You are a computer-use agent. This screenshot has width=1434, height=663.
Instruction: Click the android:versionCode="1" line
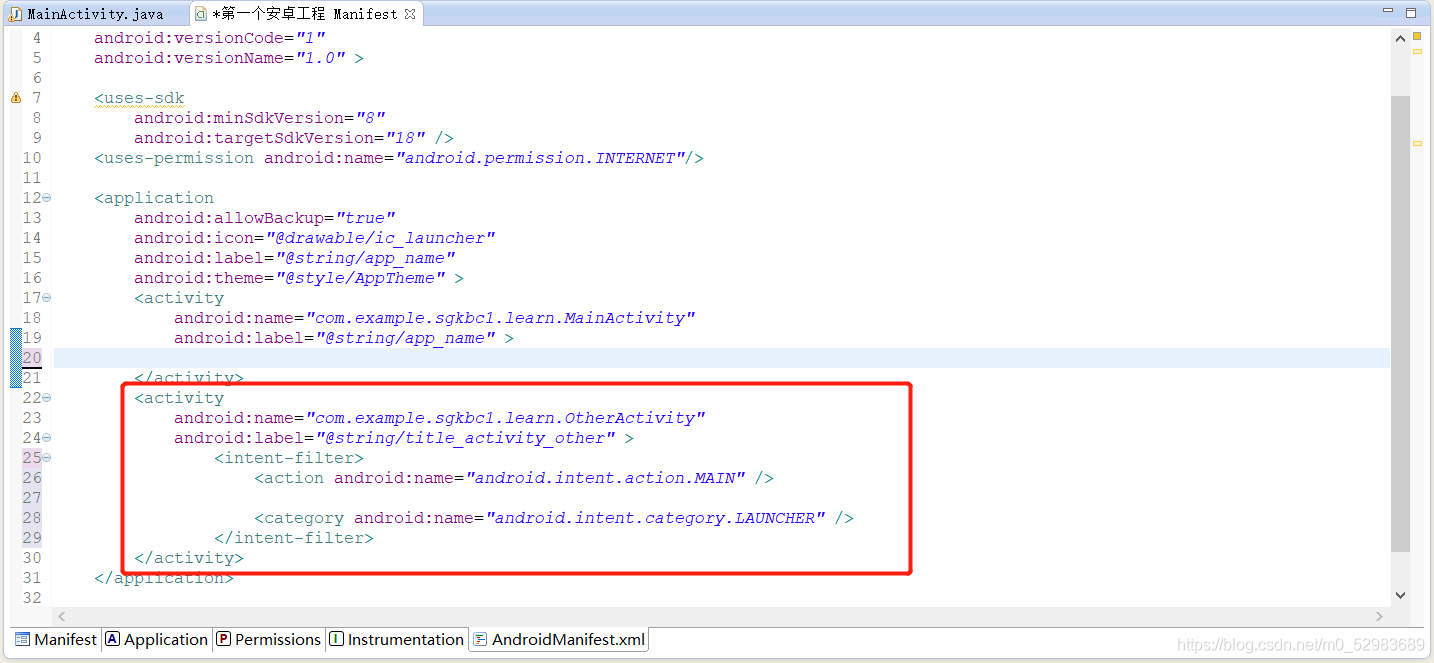[x=210, y=38]
